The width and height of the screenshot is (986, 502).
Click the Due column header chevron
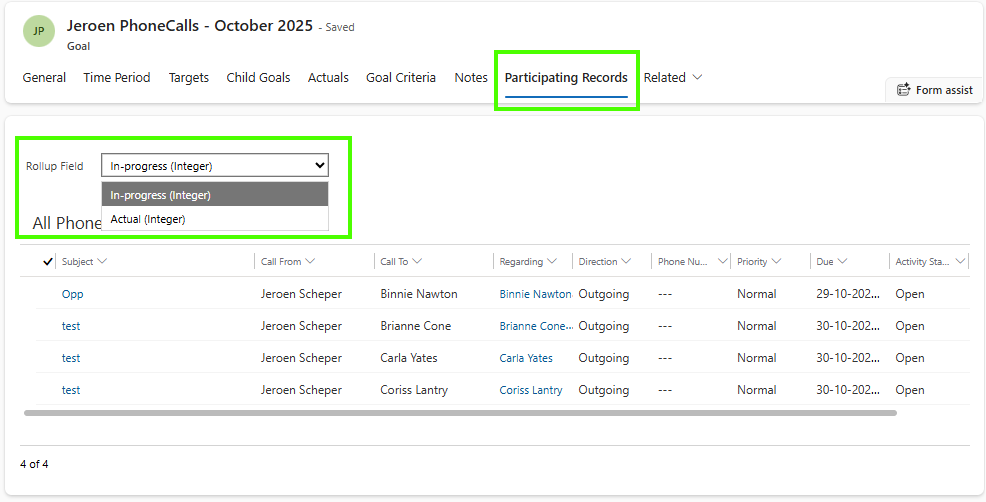coord(843,262)
